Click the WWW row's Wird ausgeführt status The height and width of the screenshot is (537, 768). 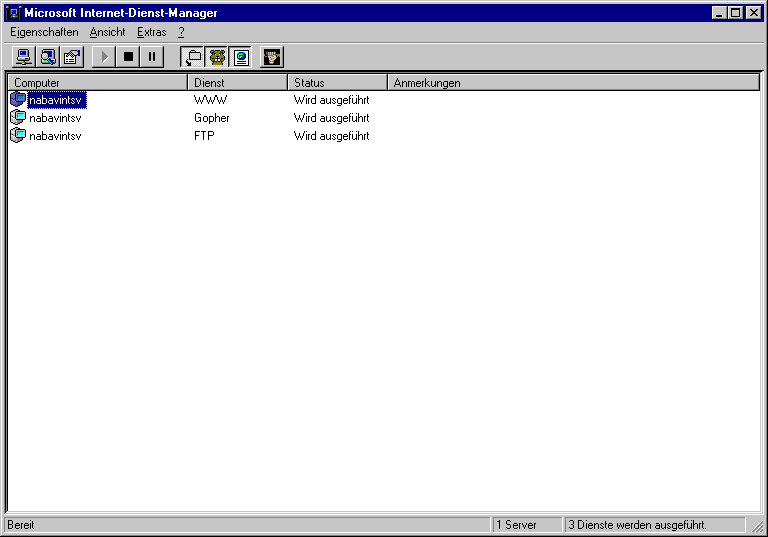(332, 100)
